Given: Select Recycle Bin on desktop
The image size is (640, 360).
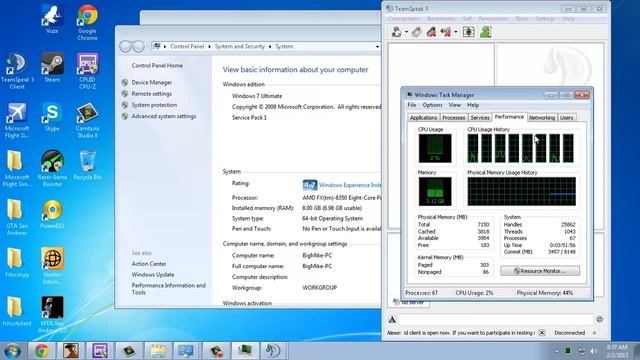Looking at the screenshot, I should pos(87,165).
